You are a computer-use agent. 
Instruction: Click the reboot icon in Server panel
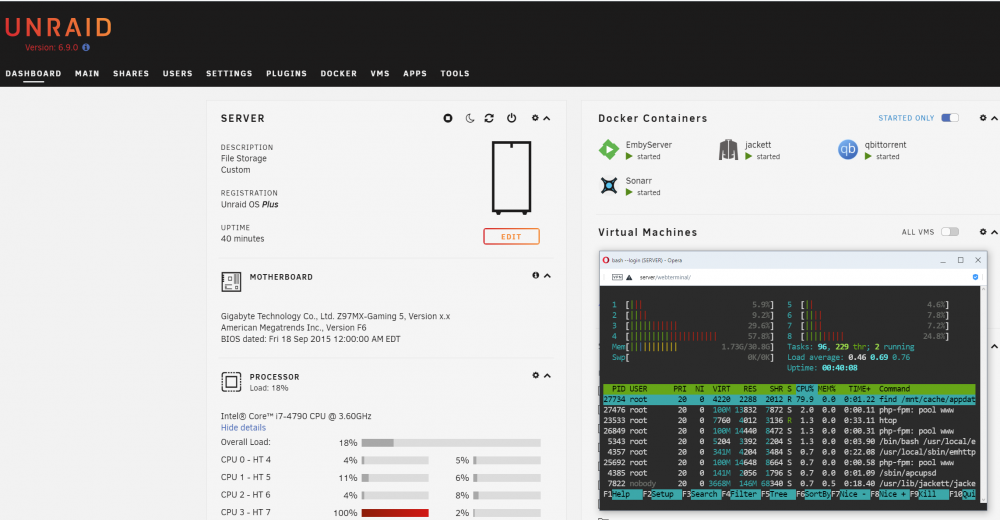[489, 118]
